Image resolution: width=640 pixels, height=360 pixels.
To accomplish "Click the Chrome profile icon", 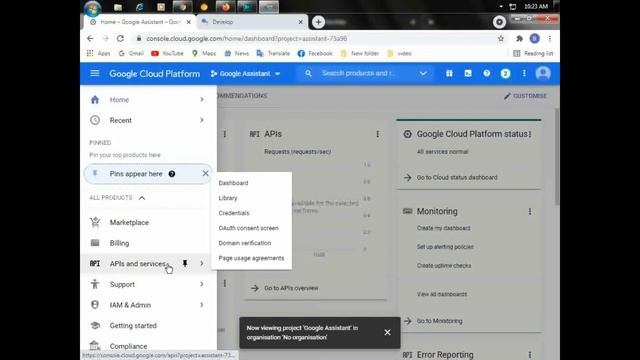I will [535, 39].
